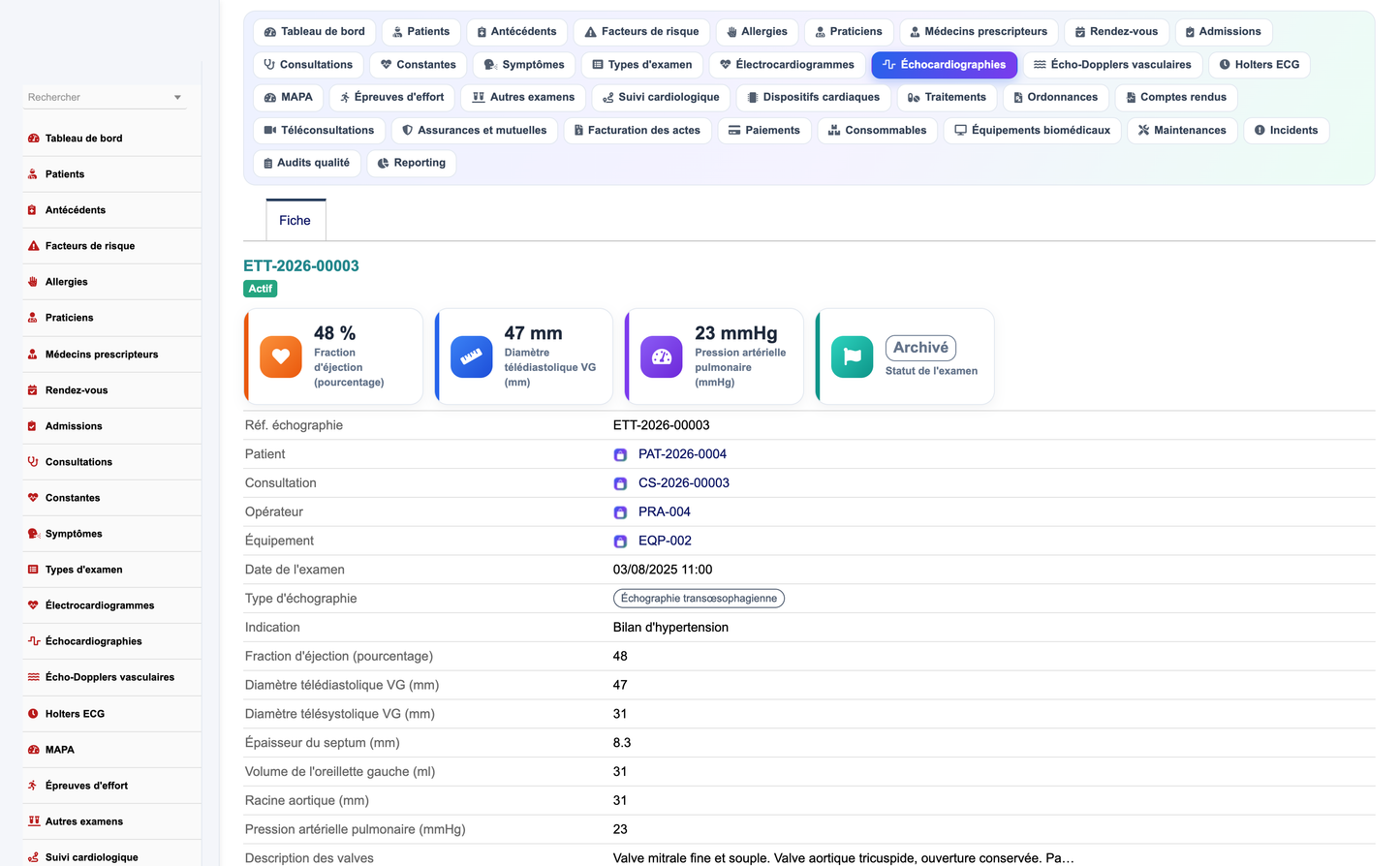Click the Archivé status badge
This screenshot has width=1400, height=866.
coord(920,348)
